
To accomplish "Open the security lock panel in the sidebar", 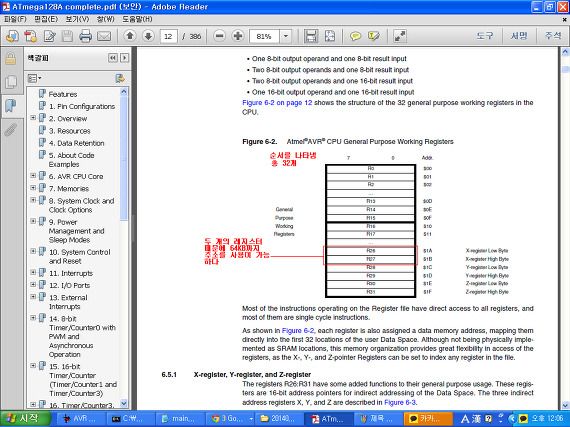I will coord(11,58).
